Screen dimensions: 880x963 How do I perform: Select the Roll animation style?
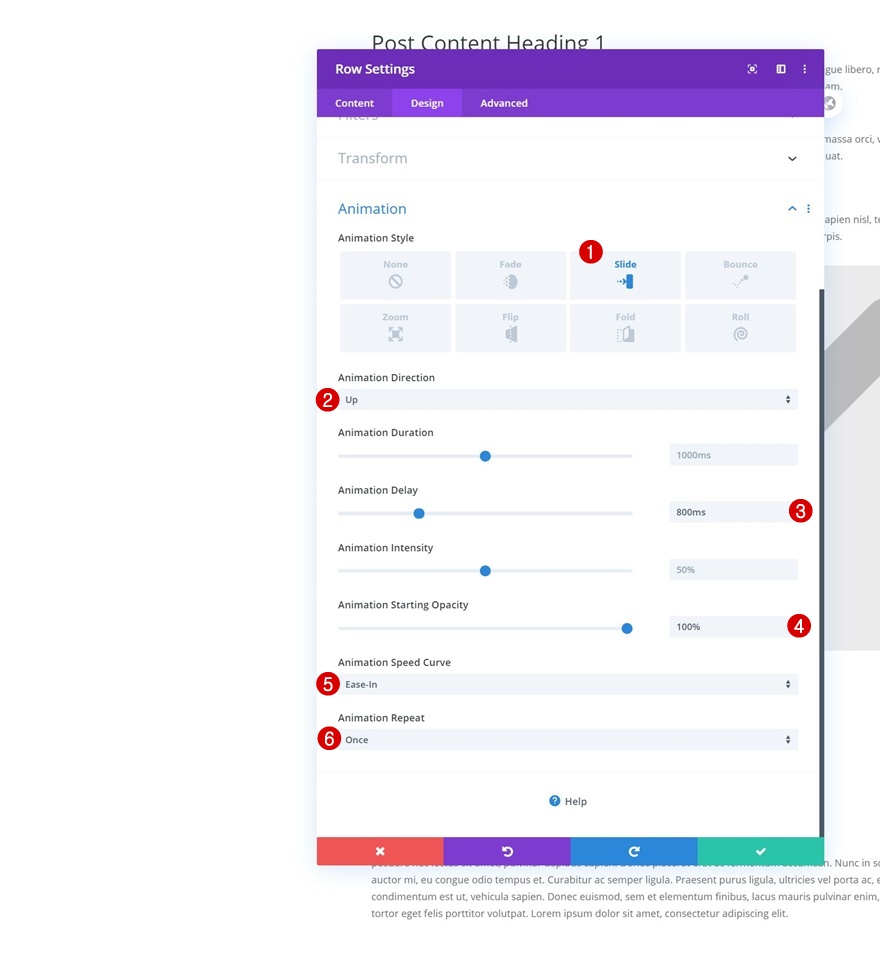tap(740, 328)
